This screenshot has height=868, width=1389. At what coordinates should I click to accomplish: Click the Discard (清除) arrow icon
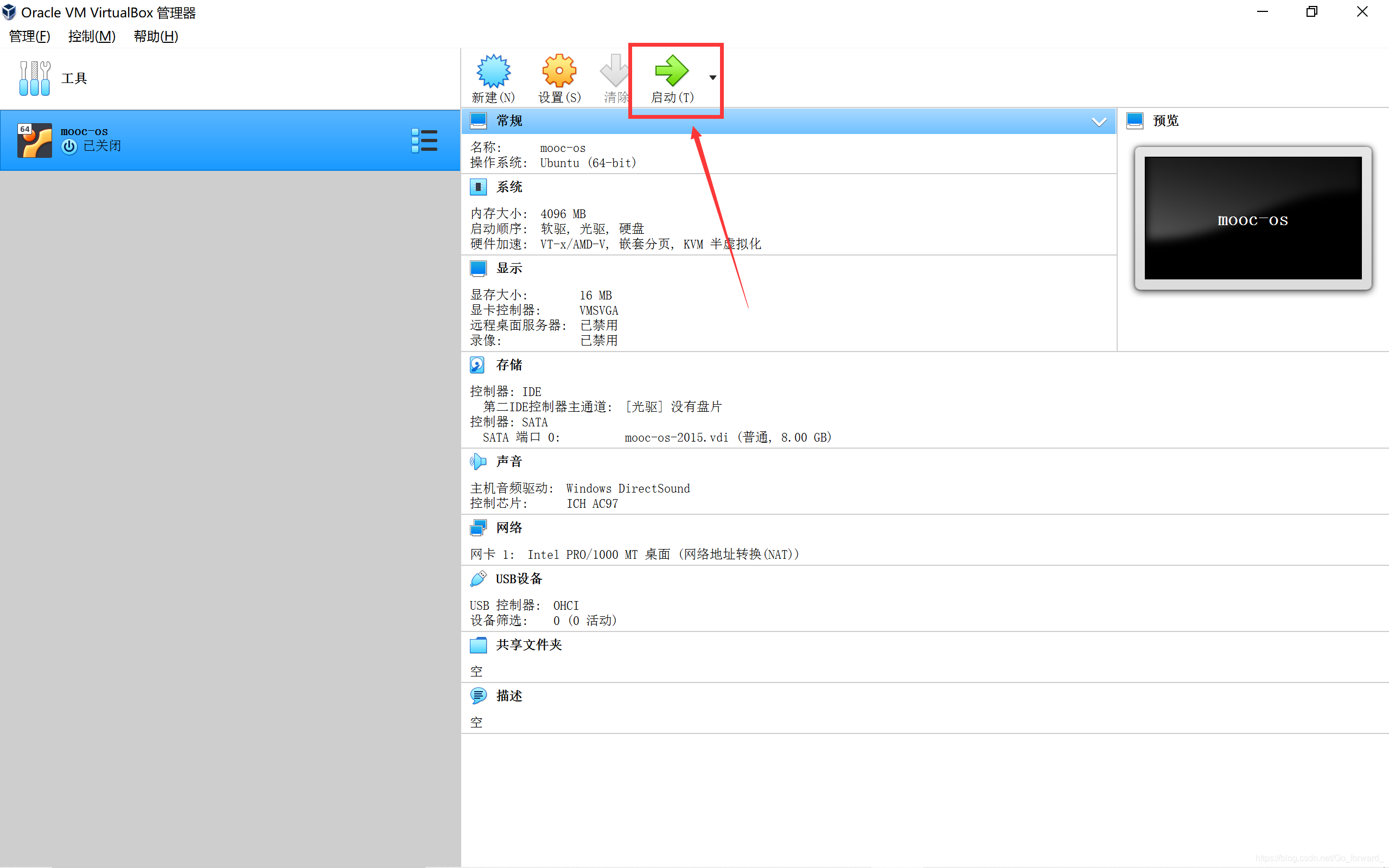coord(615,70)
